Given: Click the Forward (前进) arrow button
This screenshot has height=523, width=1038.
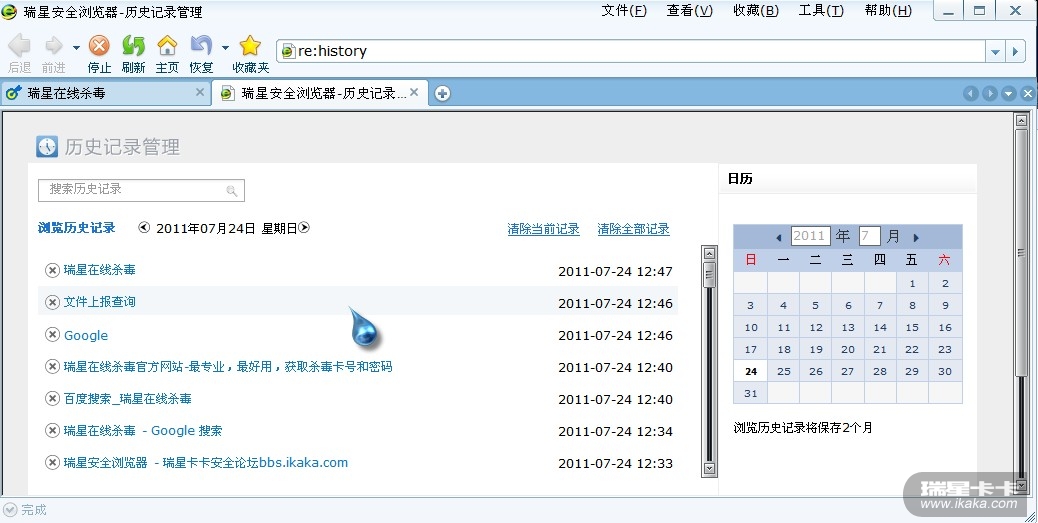Looking at the screenshot, I should tap(54, 46).
